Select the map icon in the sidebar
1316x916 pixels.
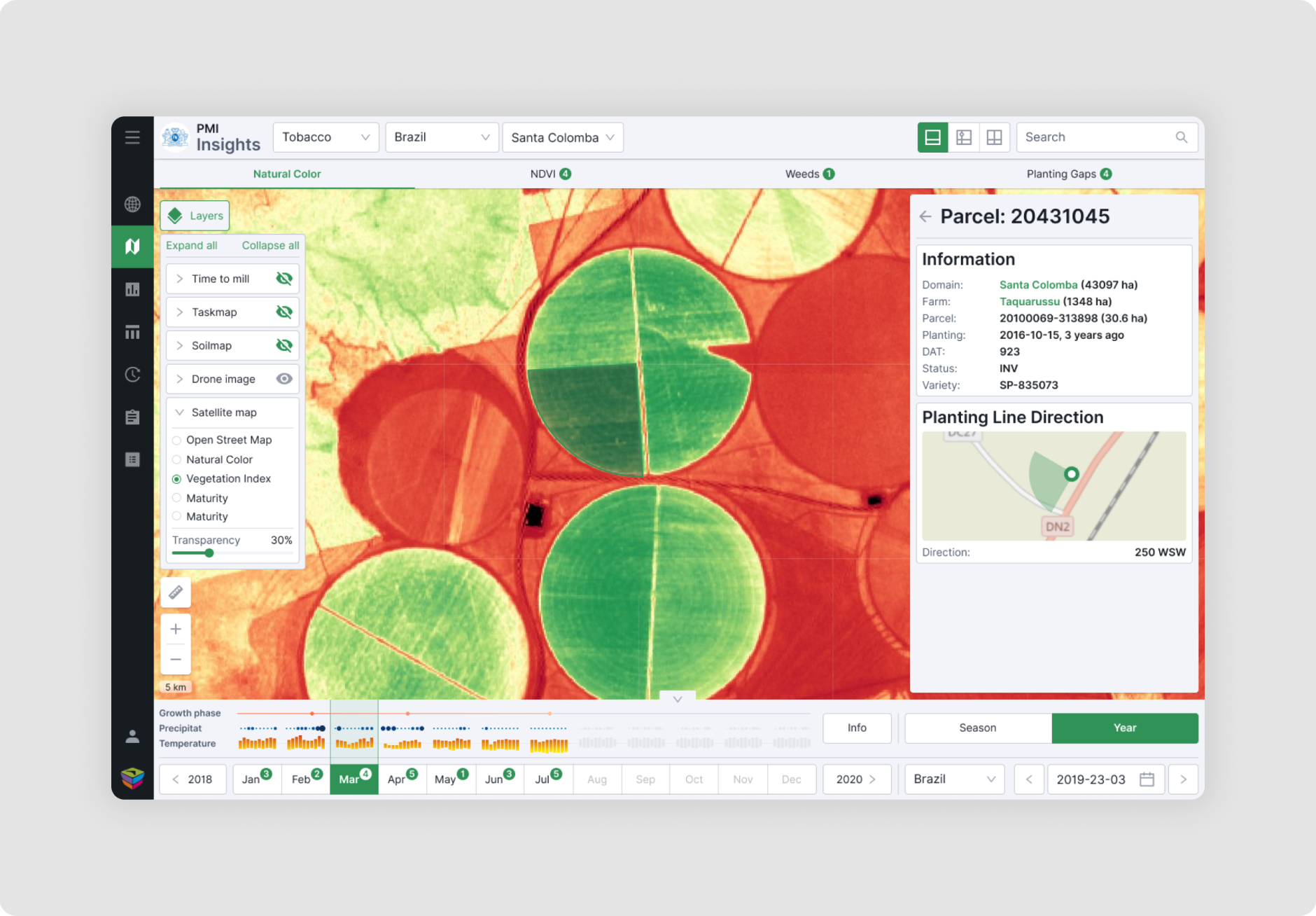132,247
